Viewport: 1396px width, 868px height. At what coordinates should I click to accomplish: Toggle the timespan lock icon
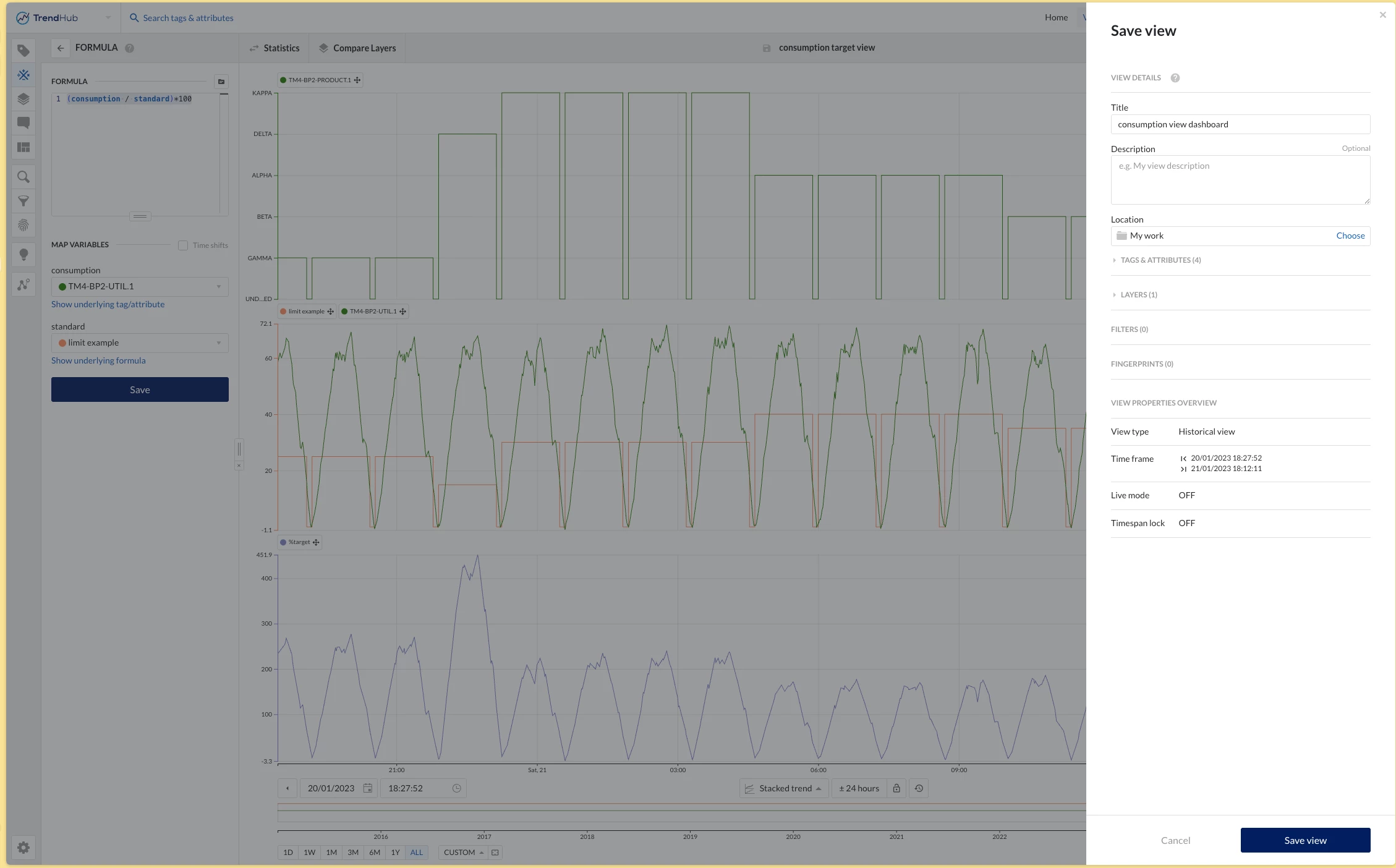(896, 788)
